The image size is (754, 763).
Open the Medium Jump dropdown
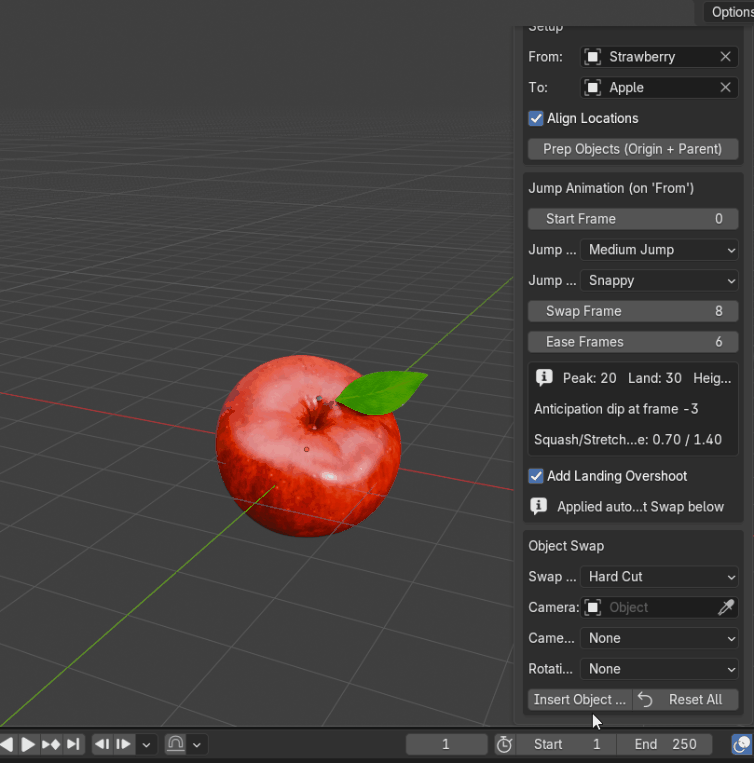pos(659,250)
